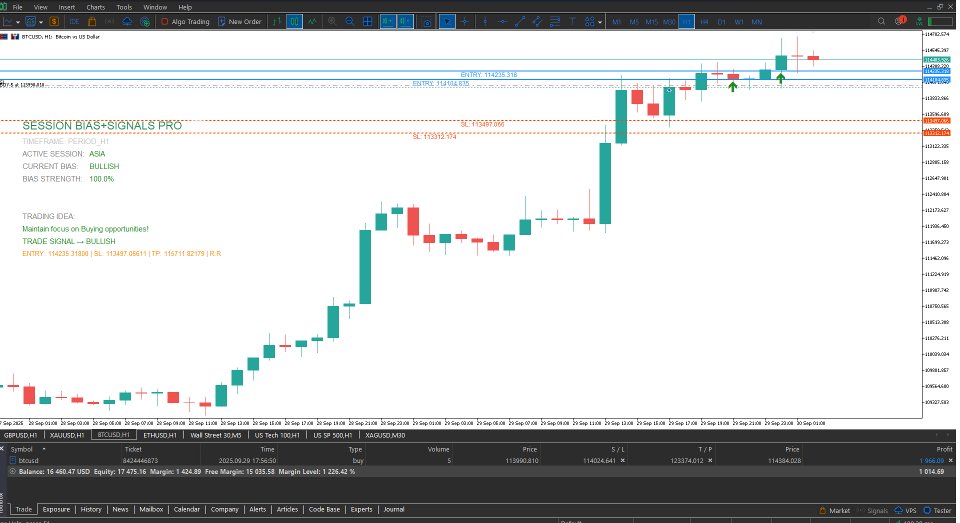Switch timeframe to H4
960x523 pixels.
pyautogui.click(x=704, y=21)
